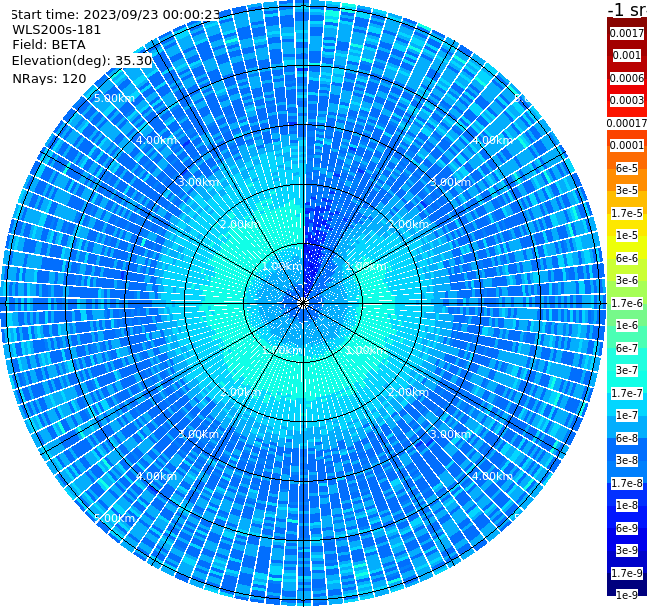Click the Start time 2023/09/23 00:00:23 text
The width and height of the screenshot is (647, 607).
point(115,14)
